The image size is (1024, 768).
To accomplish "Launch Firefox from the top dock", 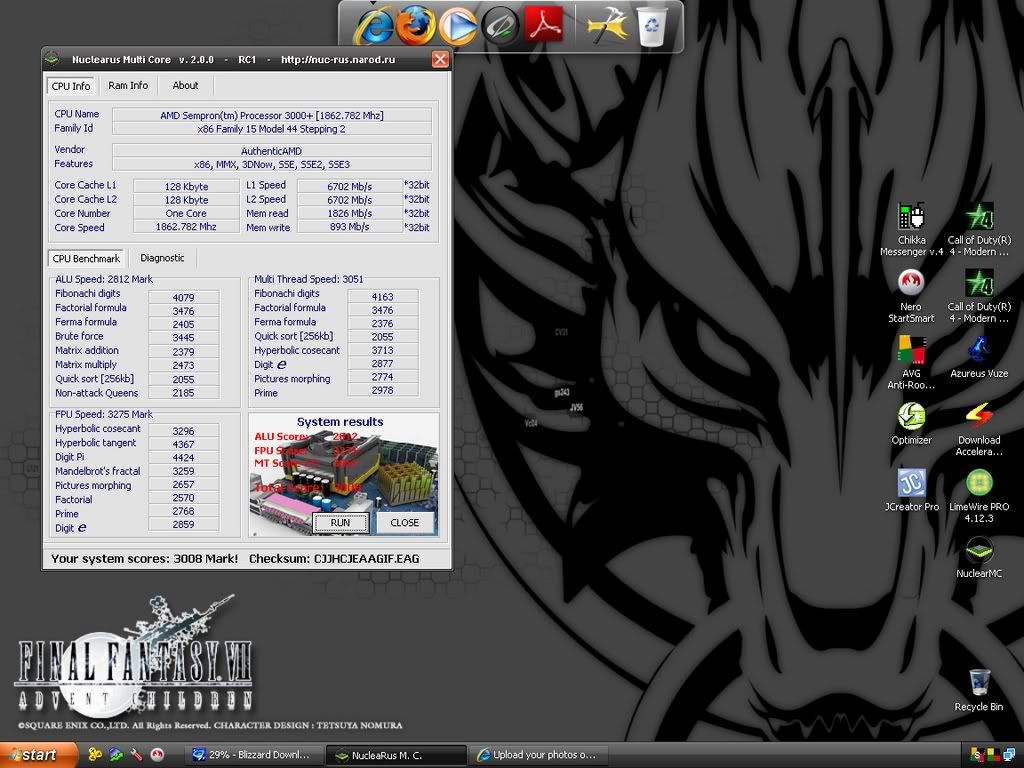I will (415, 26).
